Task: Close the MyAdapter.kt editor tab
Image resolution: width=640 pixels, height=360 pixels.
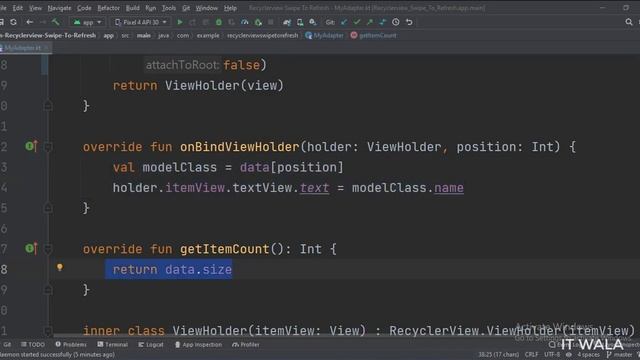Action: click(47, 48)
